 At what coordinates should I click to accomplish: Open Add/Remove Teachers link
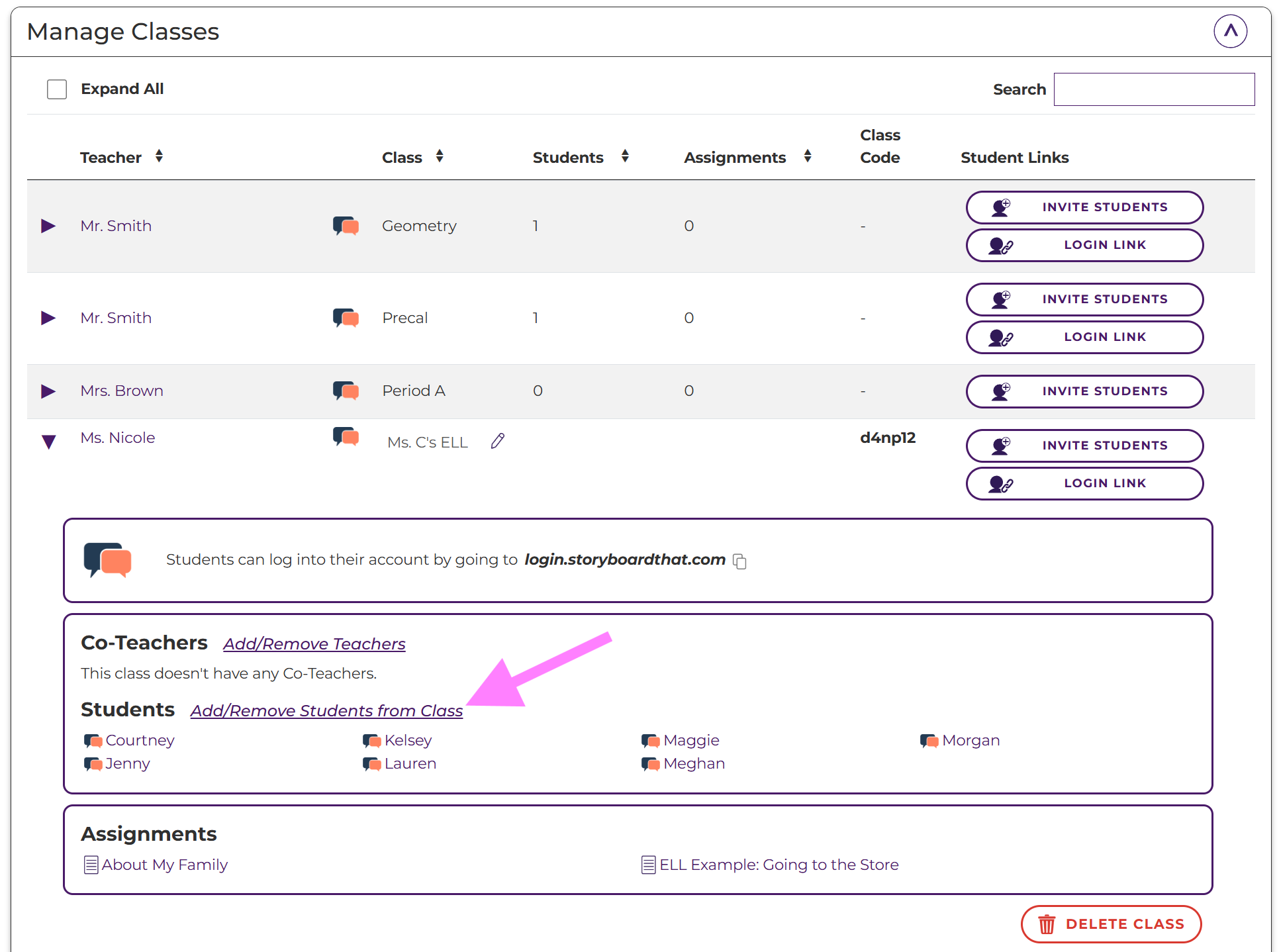pos(314,644)
